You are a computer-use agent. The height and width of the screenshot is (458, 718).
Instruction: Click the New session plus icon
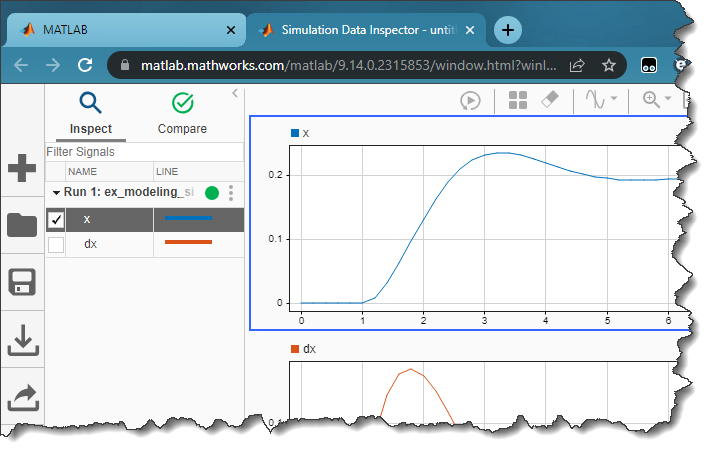pyautogui.click(x=21, y=169)
